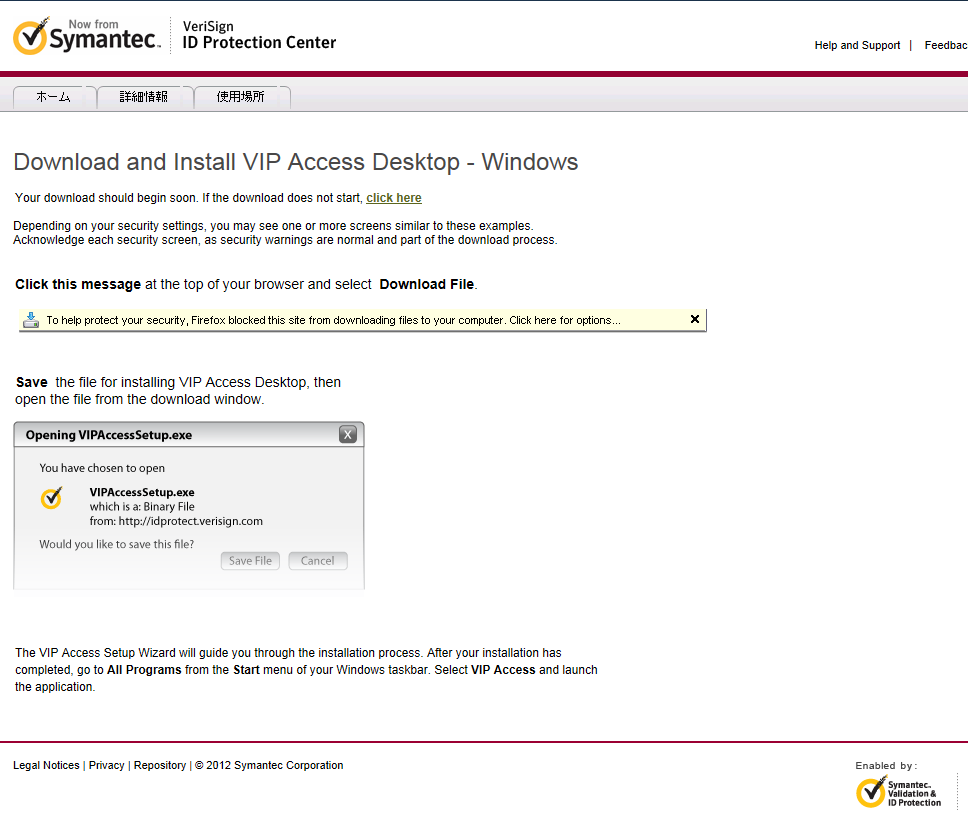968x816 pixels.
Task: Click the 'You have chosen to open' text
Action: point(102,468)
